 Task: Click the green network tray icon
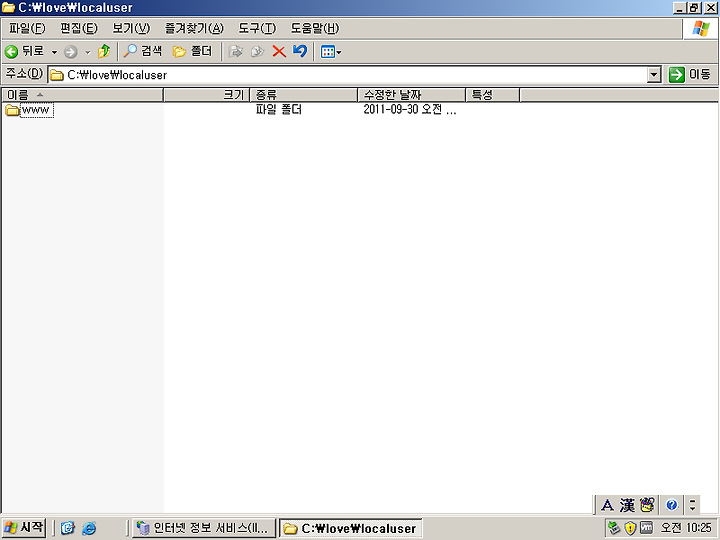(x=613, y=528)
